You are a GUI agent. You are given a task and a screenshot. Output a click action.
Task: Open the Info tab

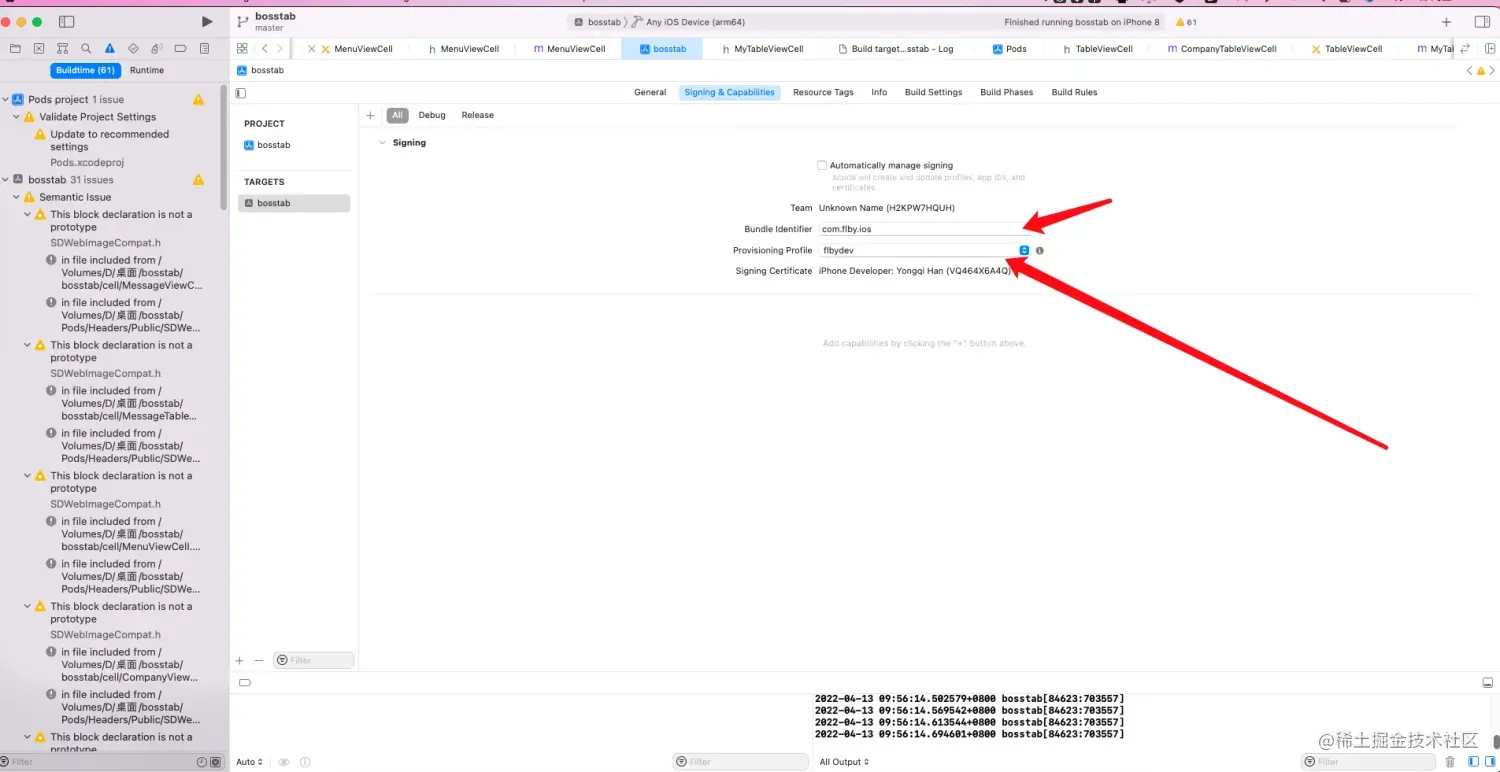point(879,92)
